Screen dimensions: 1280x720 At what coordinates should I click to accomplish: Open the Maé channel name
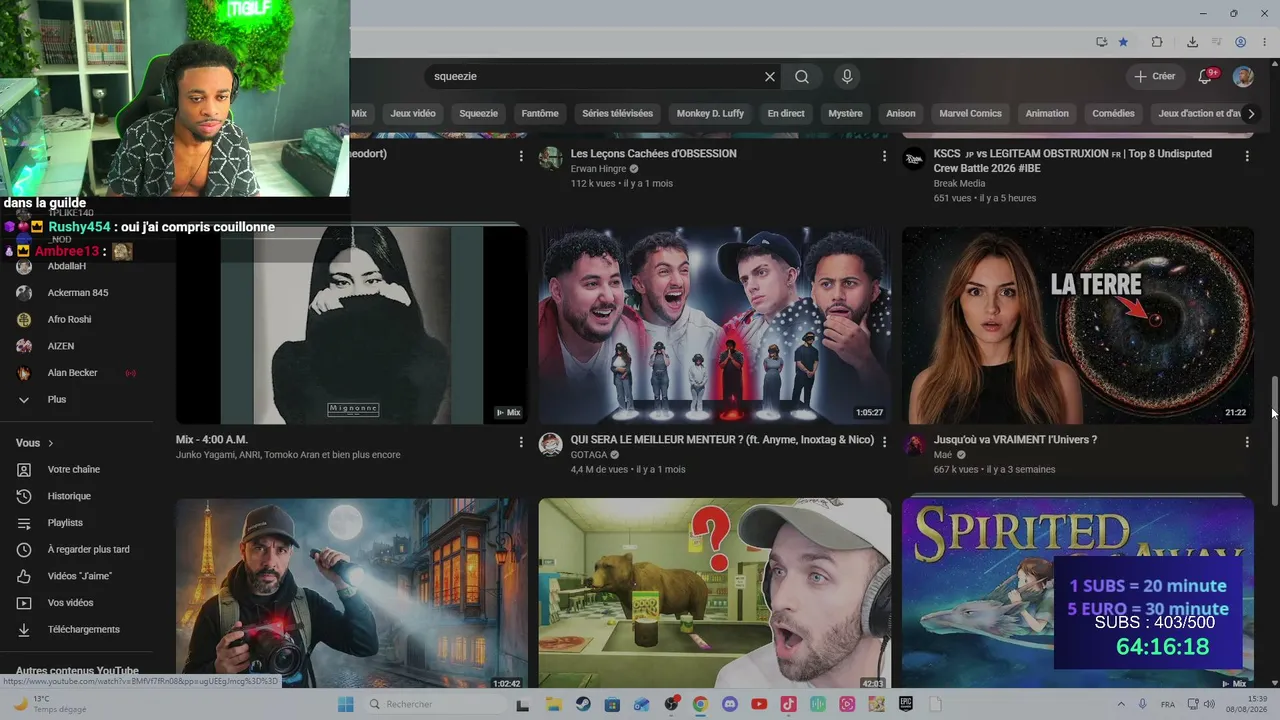943,455
